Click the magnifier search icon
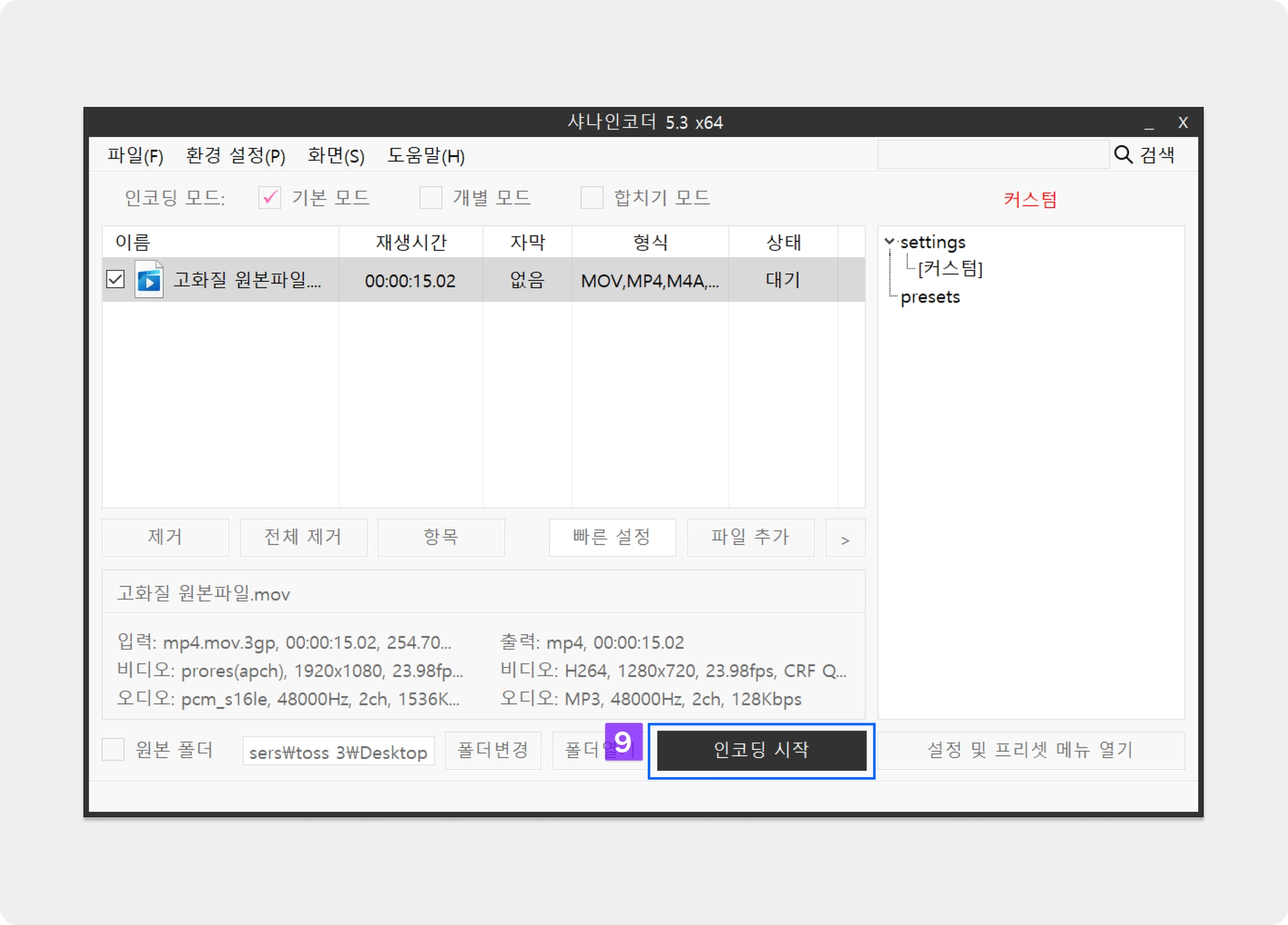The height and width of the screenshot is (925, 1288). [x=1123, y=155]
